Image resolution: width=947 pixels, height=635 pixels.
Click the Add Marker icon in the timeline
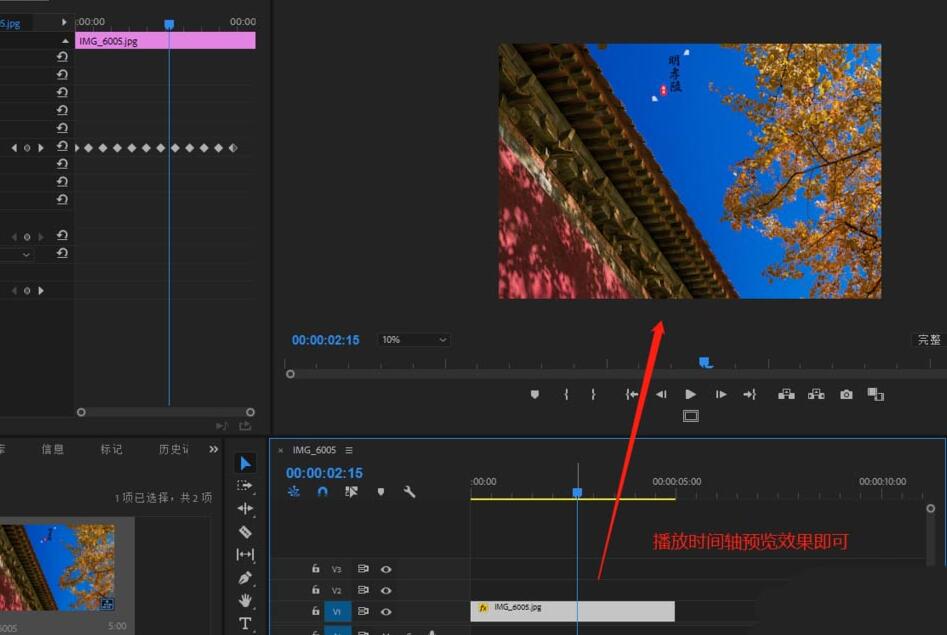(x=381, y=492)
